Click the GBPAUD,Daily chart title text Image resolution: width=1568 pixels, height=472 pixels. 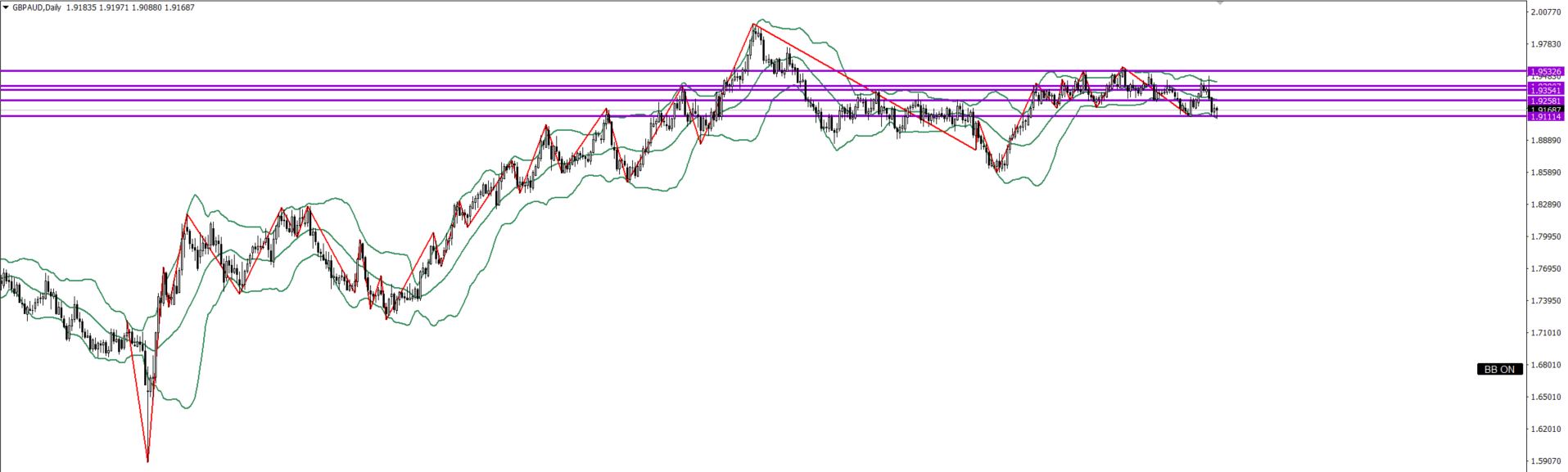pos(37,7)
